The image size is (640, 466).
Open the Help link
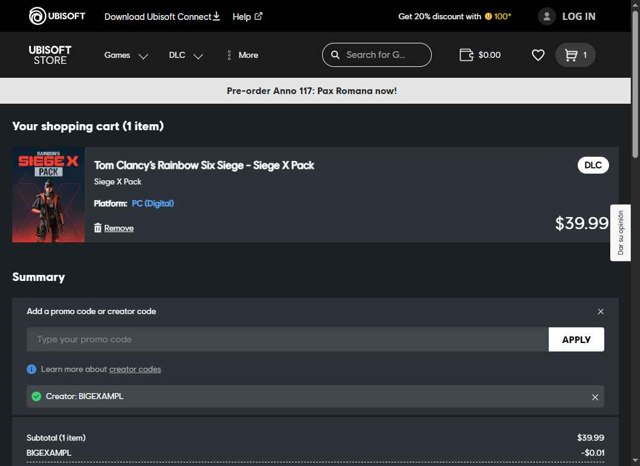(x=247, y=16)
